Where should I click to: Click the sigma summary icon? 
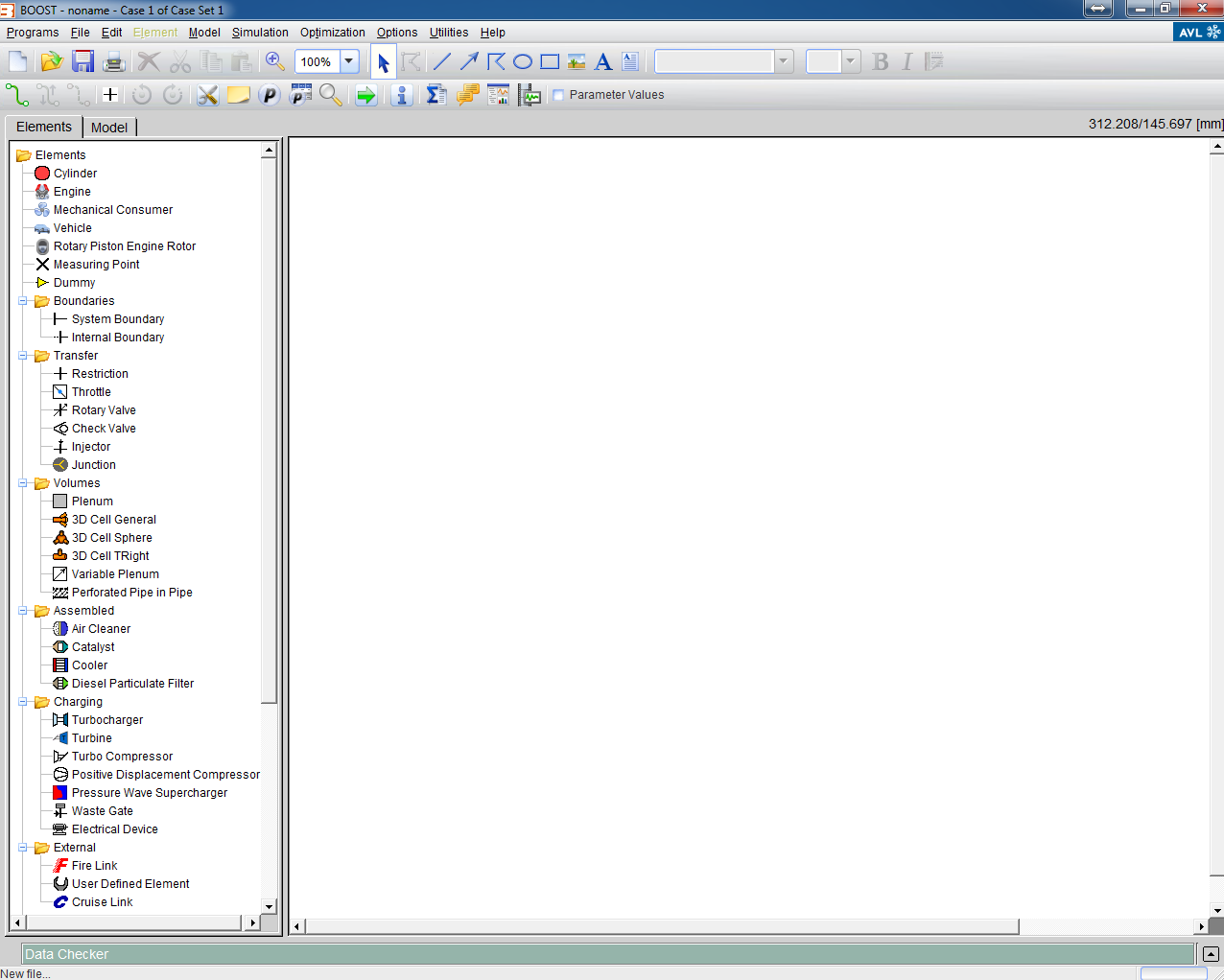point(436,95)
